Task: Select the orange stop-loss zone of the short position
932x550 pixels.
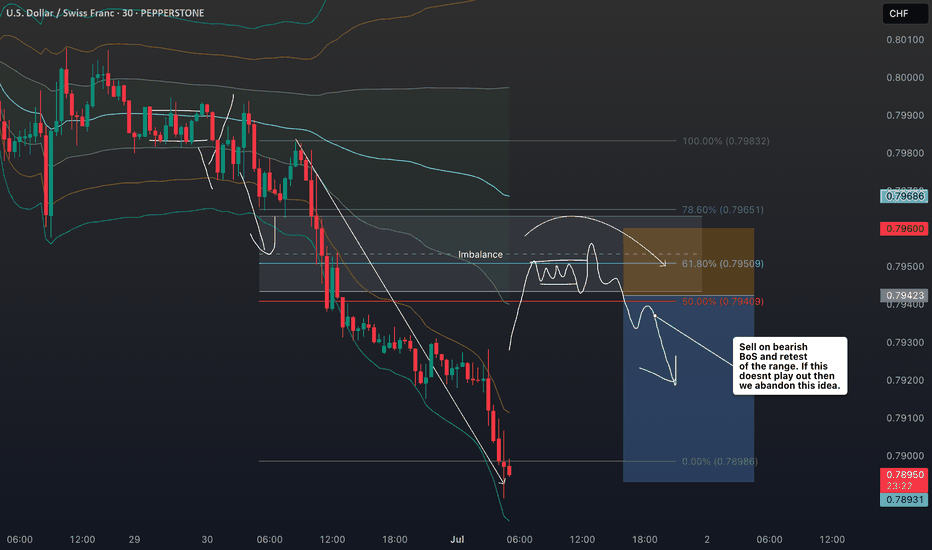Action: [x=688, y=262]
